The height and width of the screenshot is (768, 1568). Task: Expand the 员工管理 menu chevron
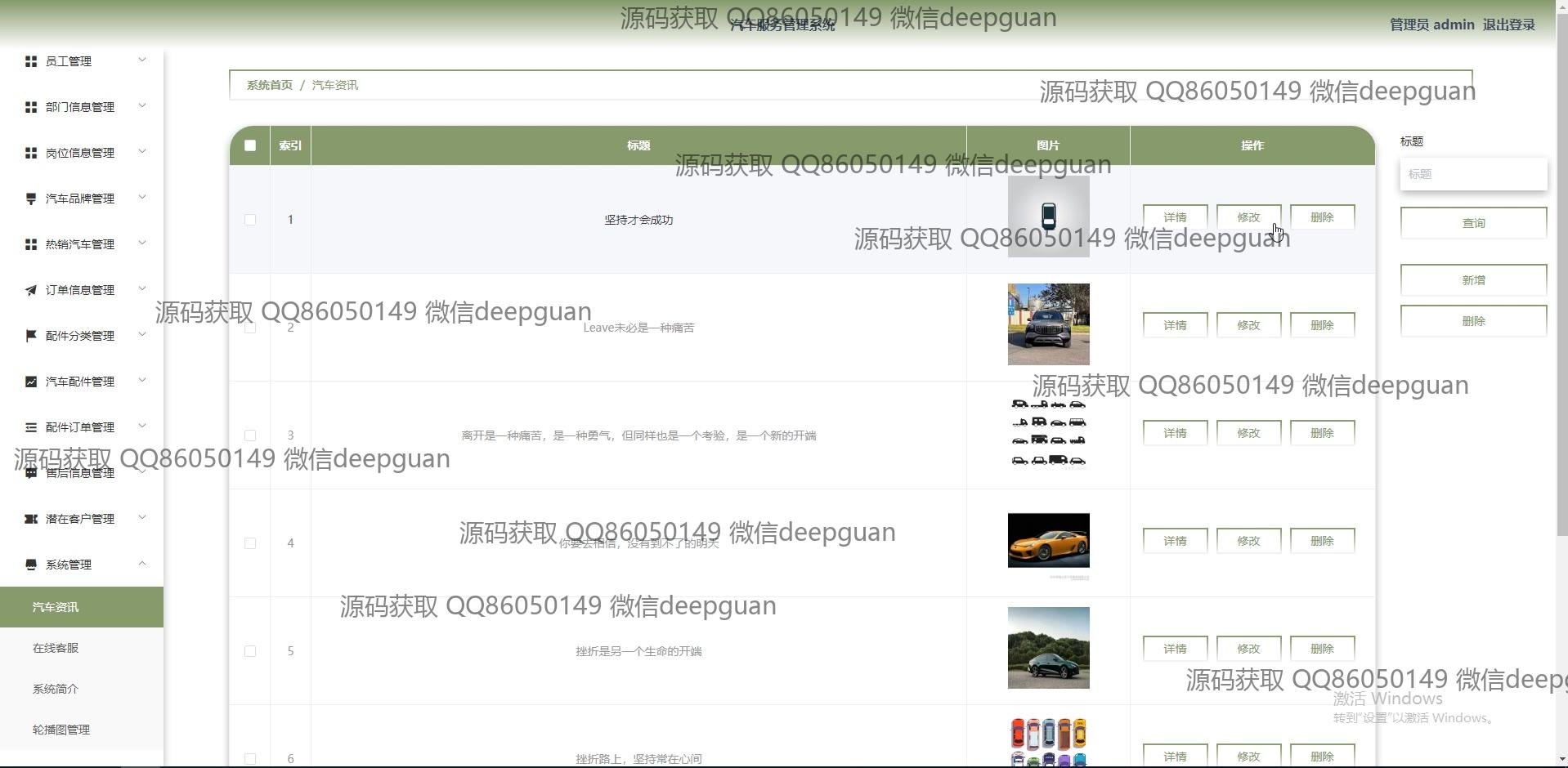point(142,60)
